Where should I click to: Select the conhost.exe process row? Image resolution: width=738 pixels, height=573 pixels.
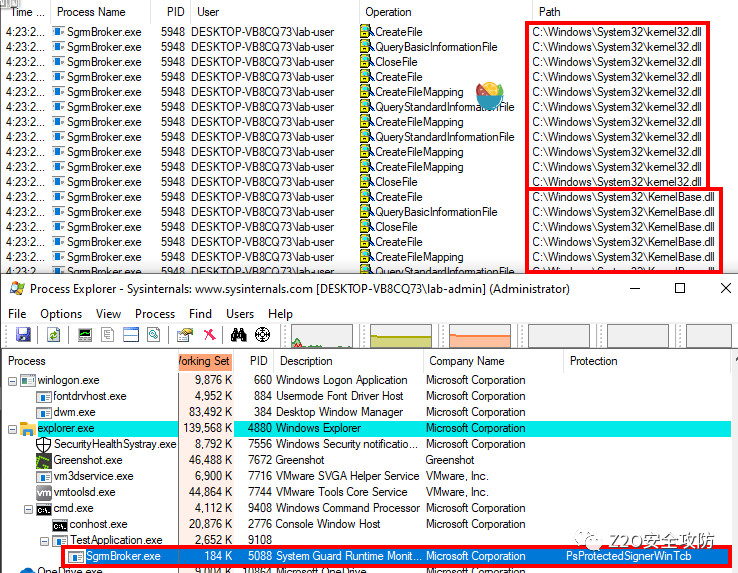(x=367, y=525)
